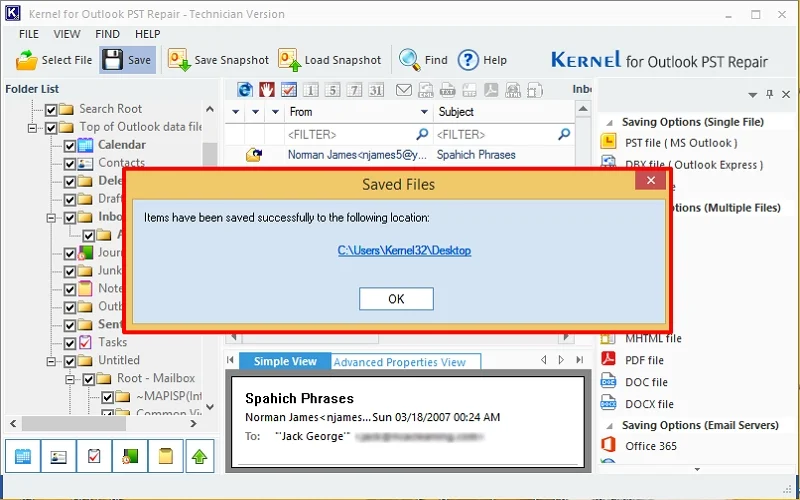This screenshot has width=800, height=500.
Task: Click OK in the Saved Files dialog
Action: click(396, 299)
